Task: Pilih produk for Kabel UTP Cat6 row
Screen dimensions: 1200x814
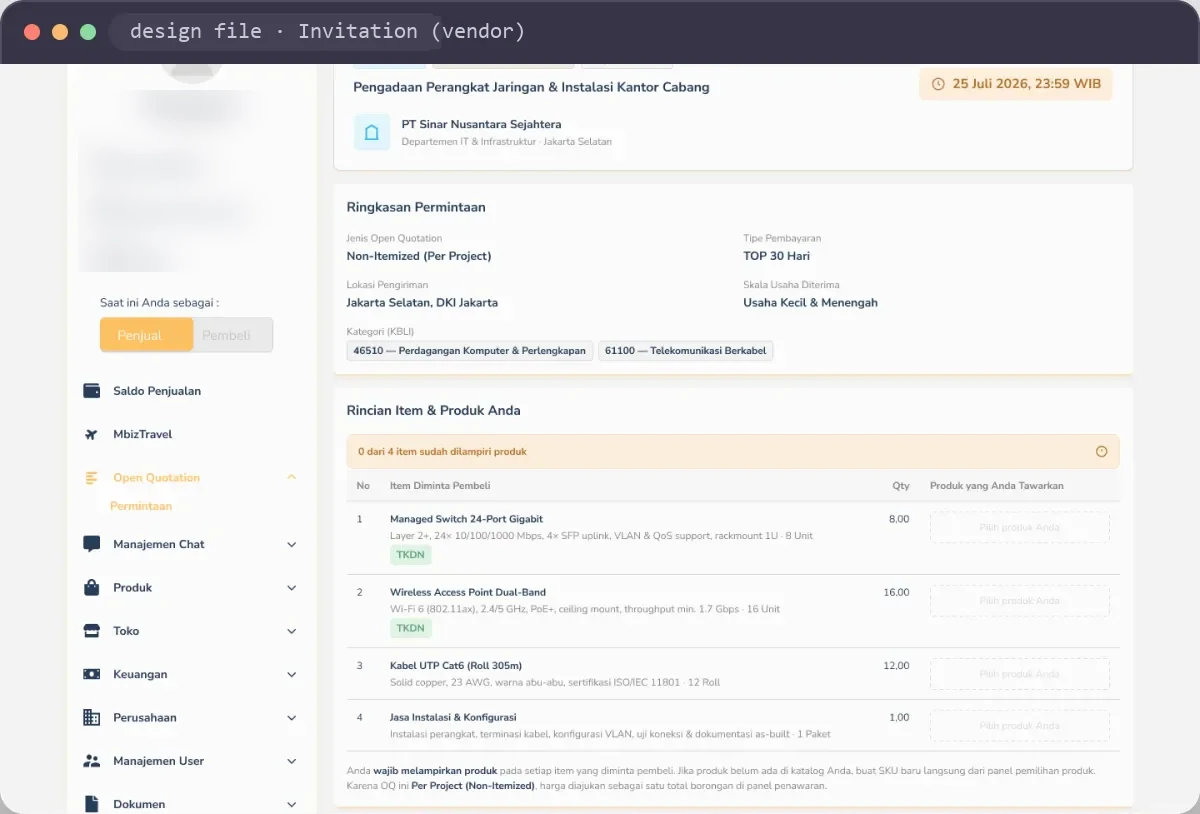Action: tap(1020, 674)
